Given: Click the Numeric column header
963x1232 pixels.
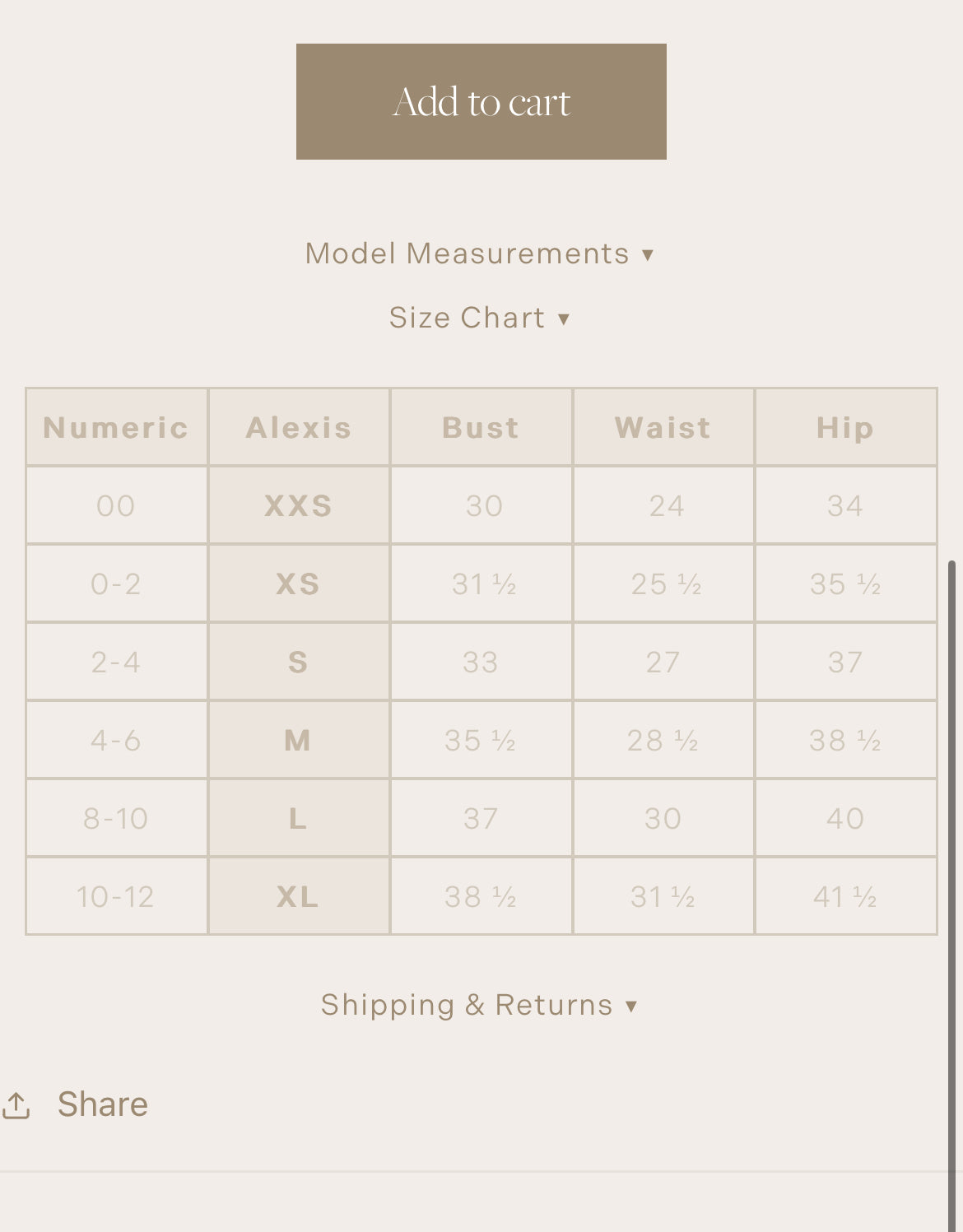Looking at the screenshot, I should tap(116, 428).
